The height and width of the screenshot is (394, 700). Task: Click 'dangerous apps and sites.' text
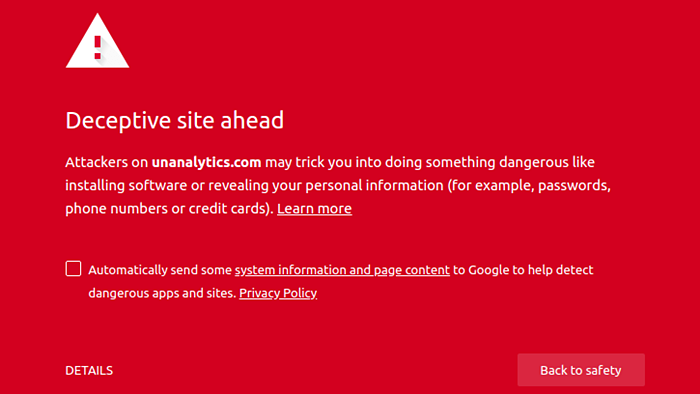tap(162, 293)
